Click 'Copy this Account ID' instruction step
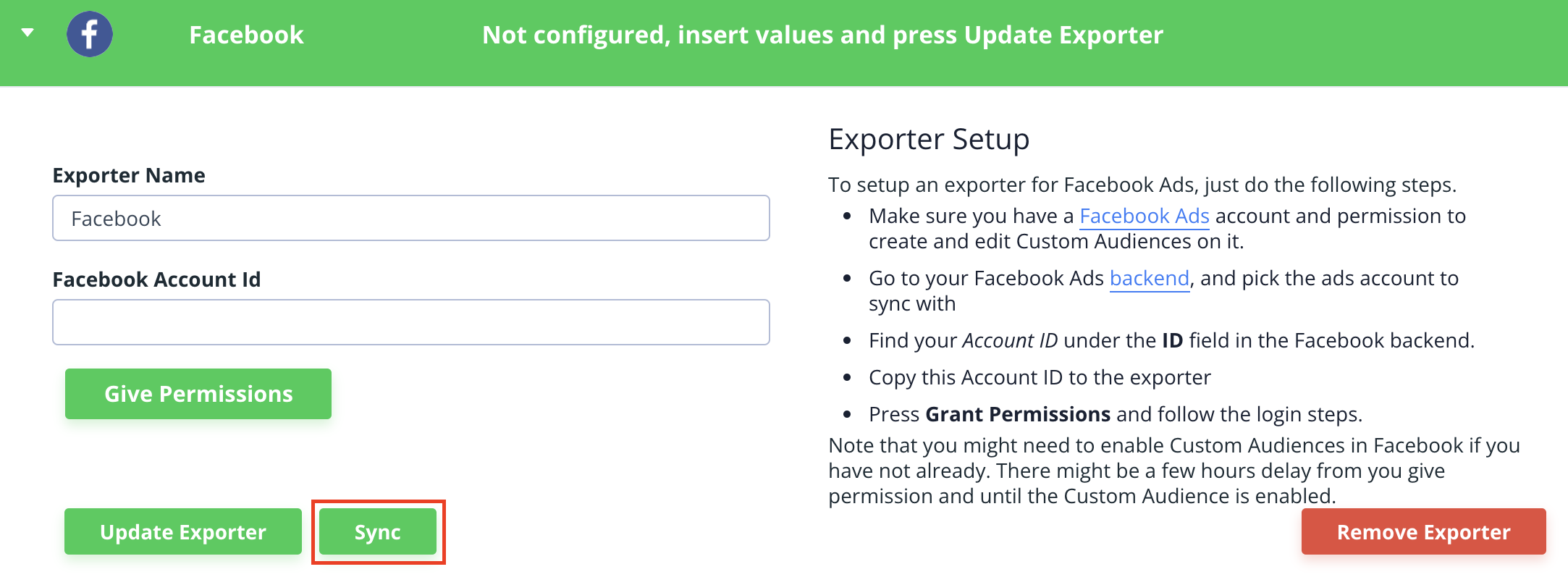 coord(1040,377)
